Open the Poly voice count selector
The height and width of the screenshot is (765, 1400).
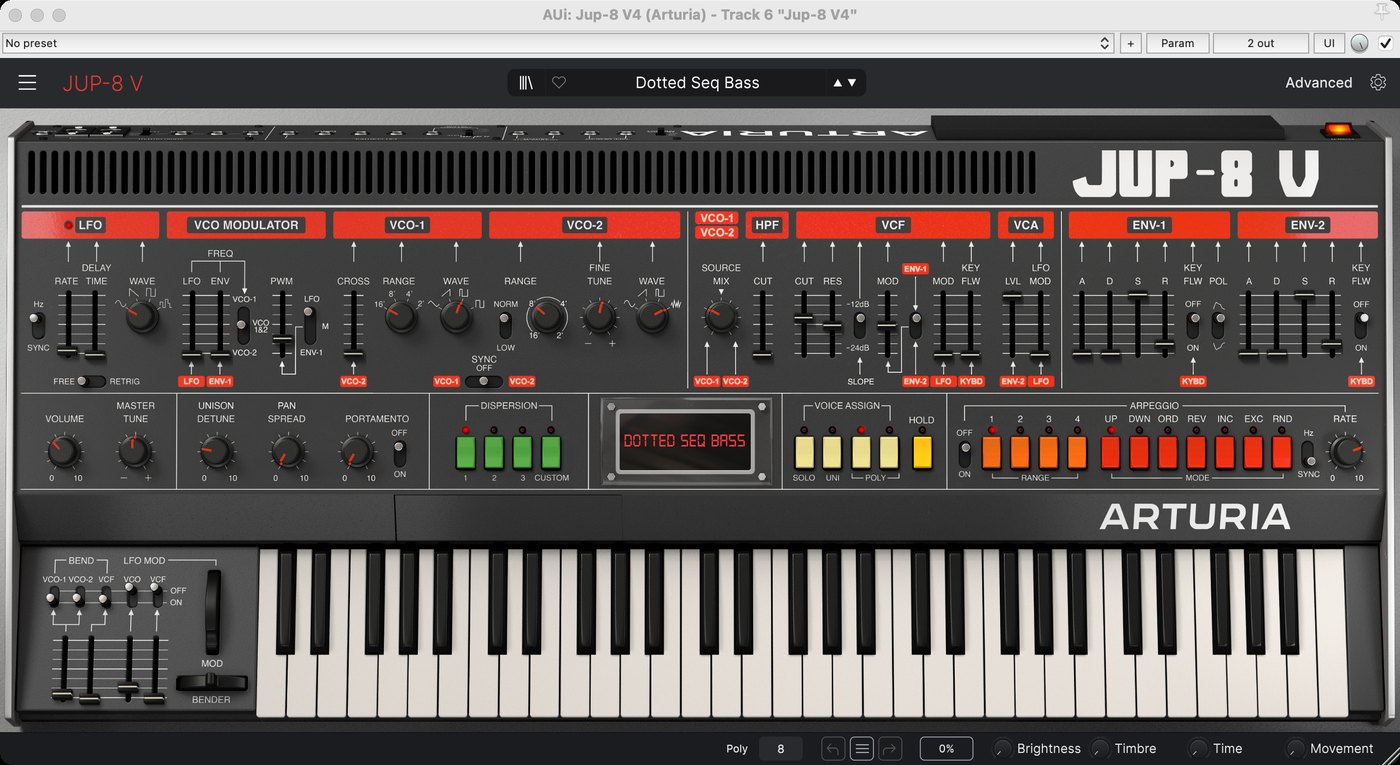[x=781, y=748]
